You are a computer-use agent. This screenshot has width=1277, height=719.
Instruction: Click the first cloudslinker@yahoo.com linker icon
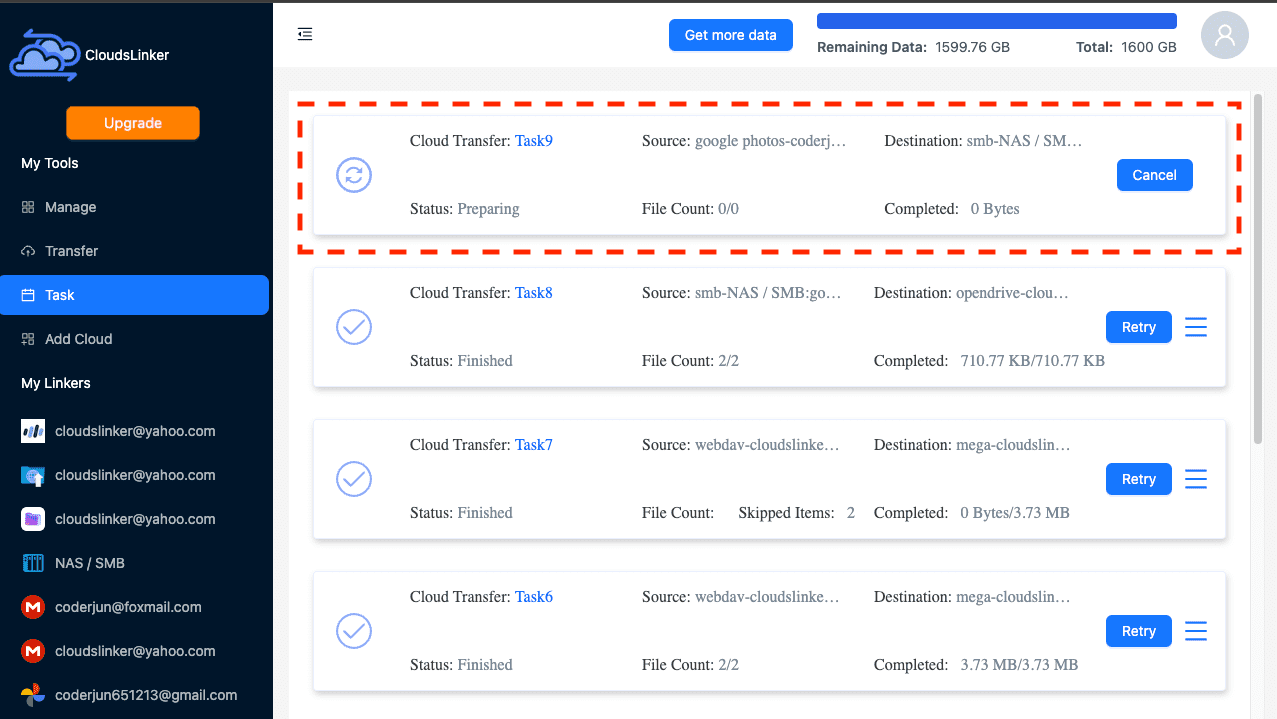[33, 431]
